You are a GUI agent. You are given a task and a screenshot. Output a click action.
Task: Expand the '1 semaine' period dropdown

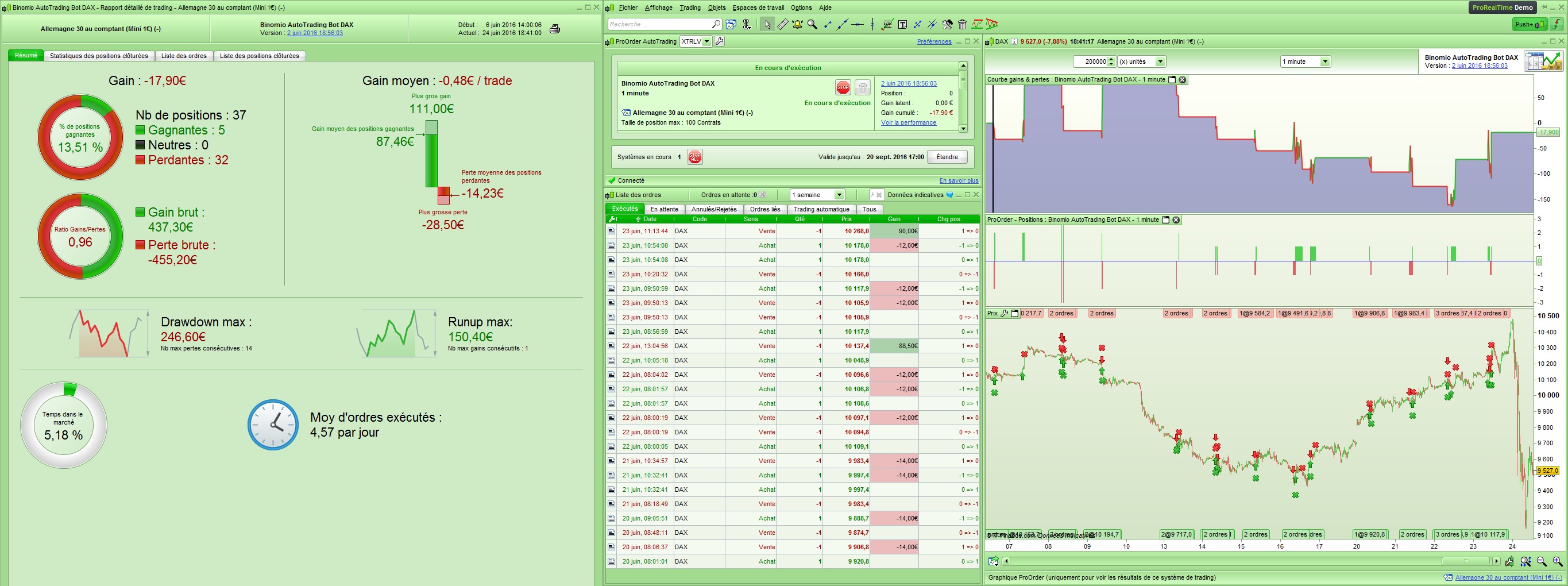pyautogui.click(x=839, y=195)
